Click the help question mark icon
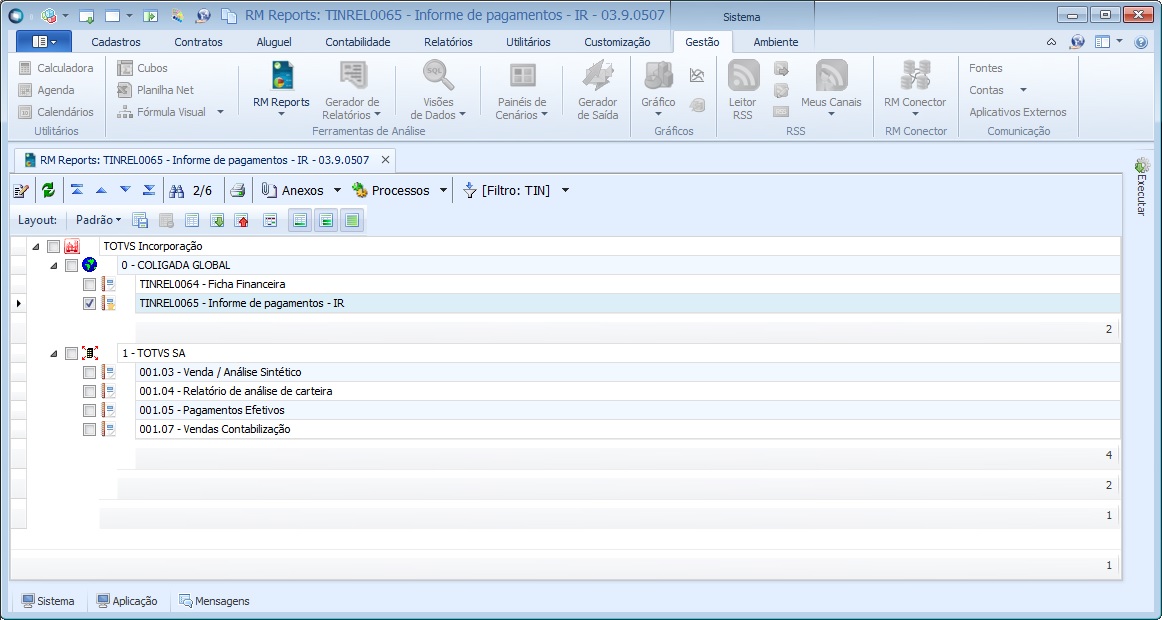The width and height of the screenshot is (1162, 620). (1141, 42)
